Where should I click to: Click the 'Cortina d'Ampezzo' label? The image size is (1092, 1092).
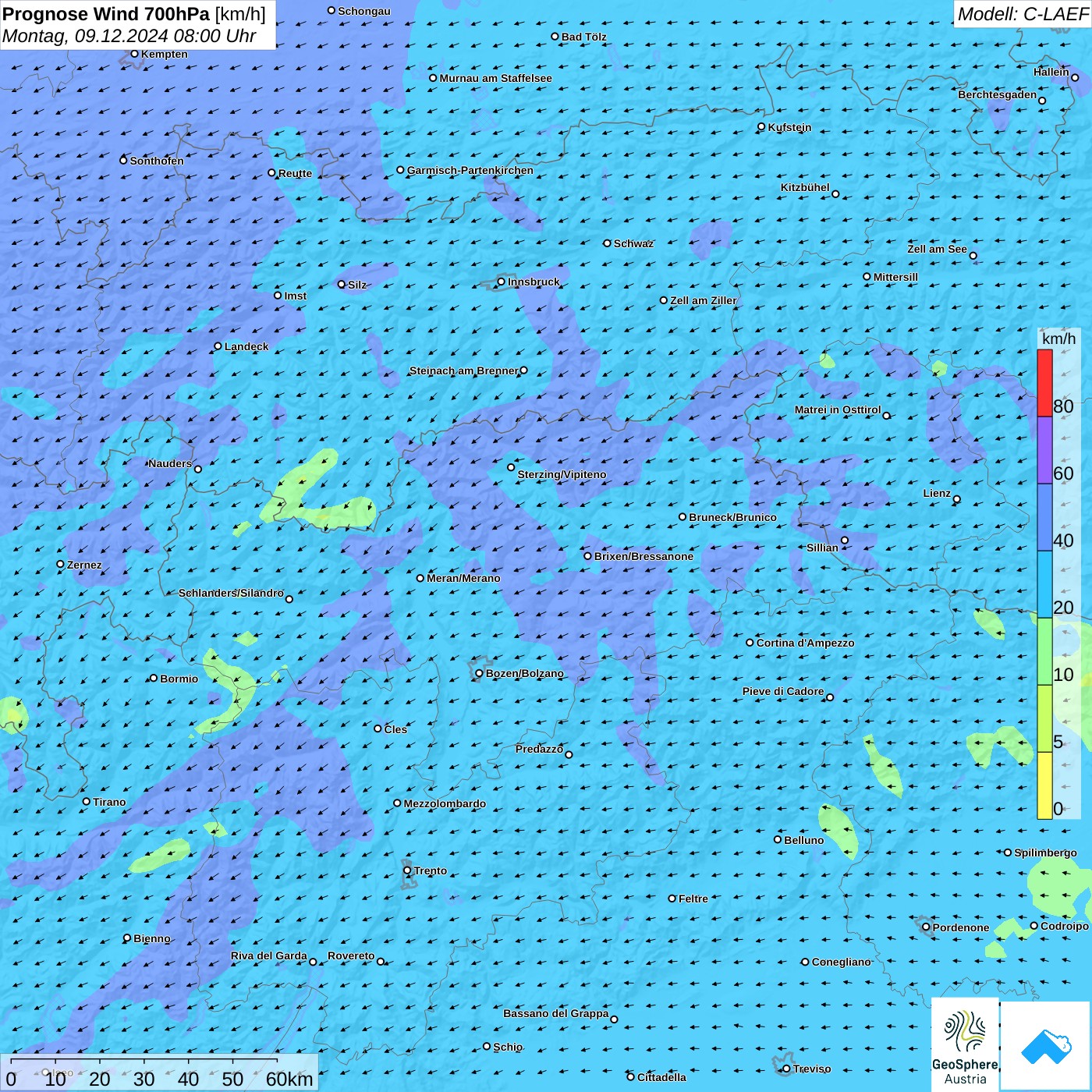point(805,643)
